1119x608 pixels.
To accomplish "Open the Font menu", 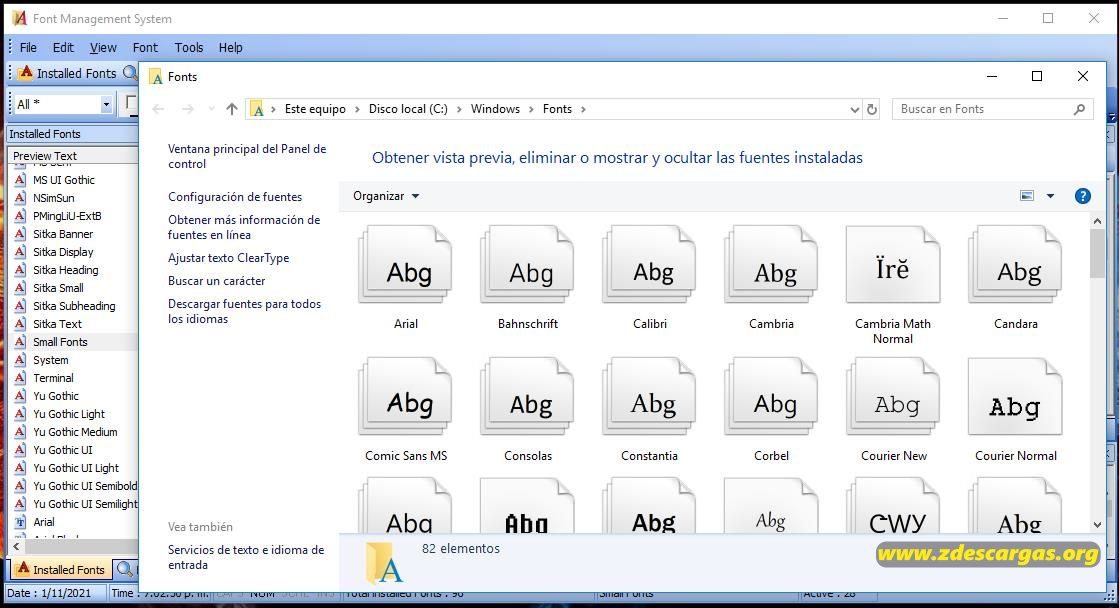I will pyautogui.click(x=145, y=47).
